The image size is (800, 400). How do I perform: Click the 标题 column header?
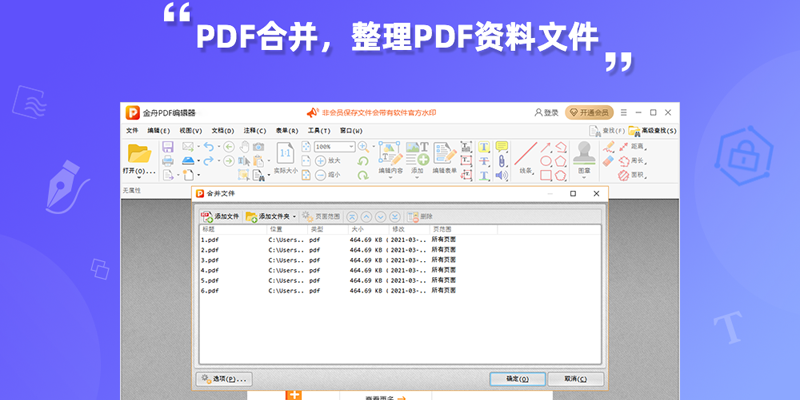[x=233, y=230]
